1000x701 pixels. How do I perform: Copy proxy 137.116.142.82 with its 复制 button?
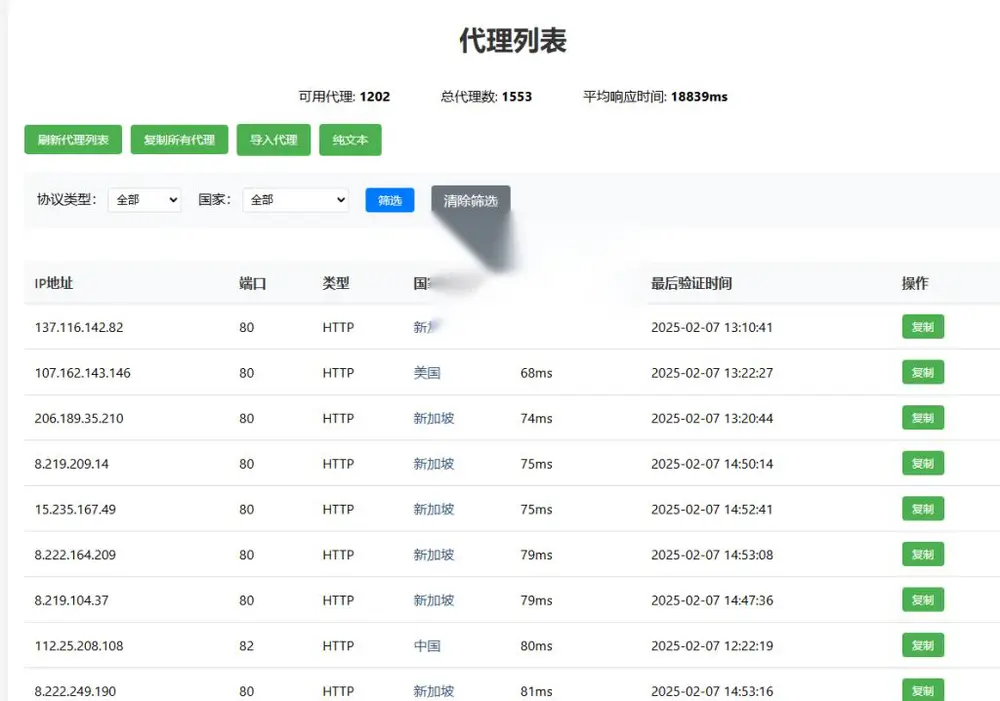click(923, 327)
